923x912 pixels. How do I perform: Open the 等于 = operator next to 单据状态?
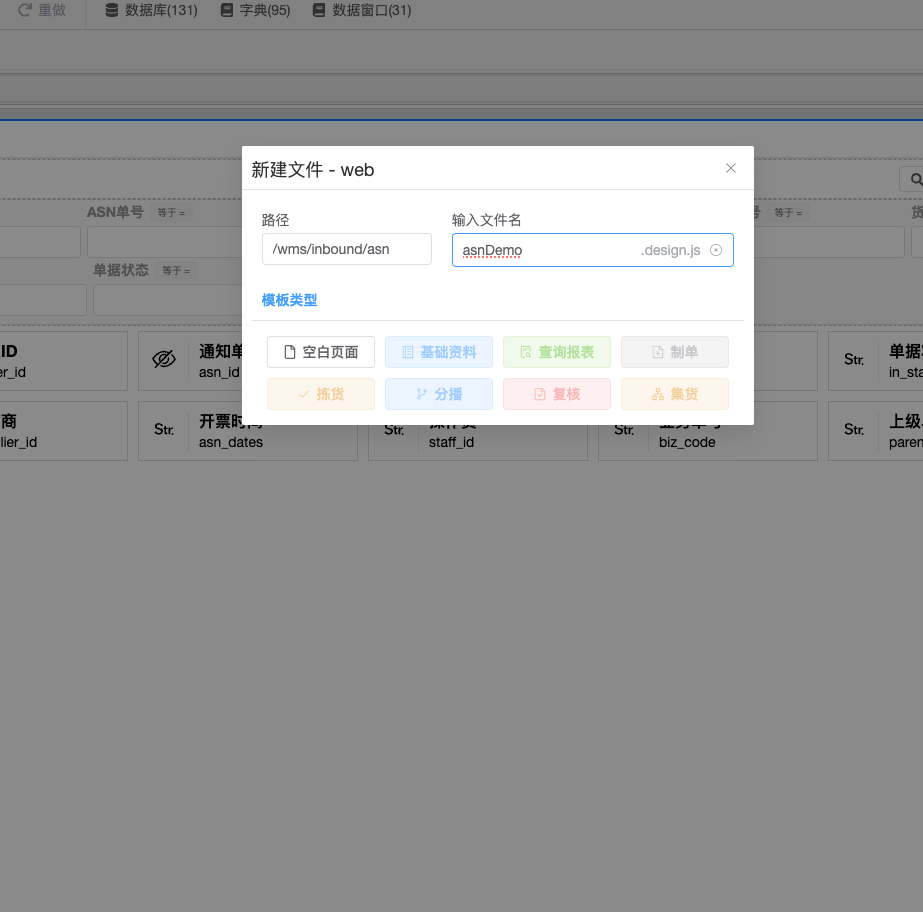[x=177, y=270]
